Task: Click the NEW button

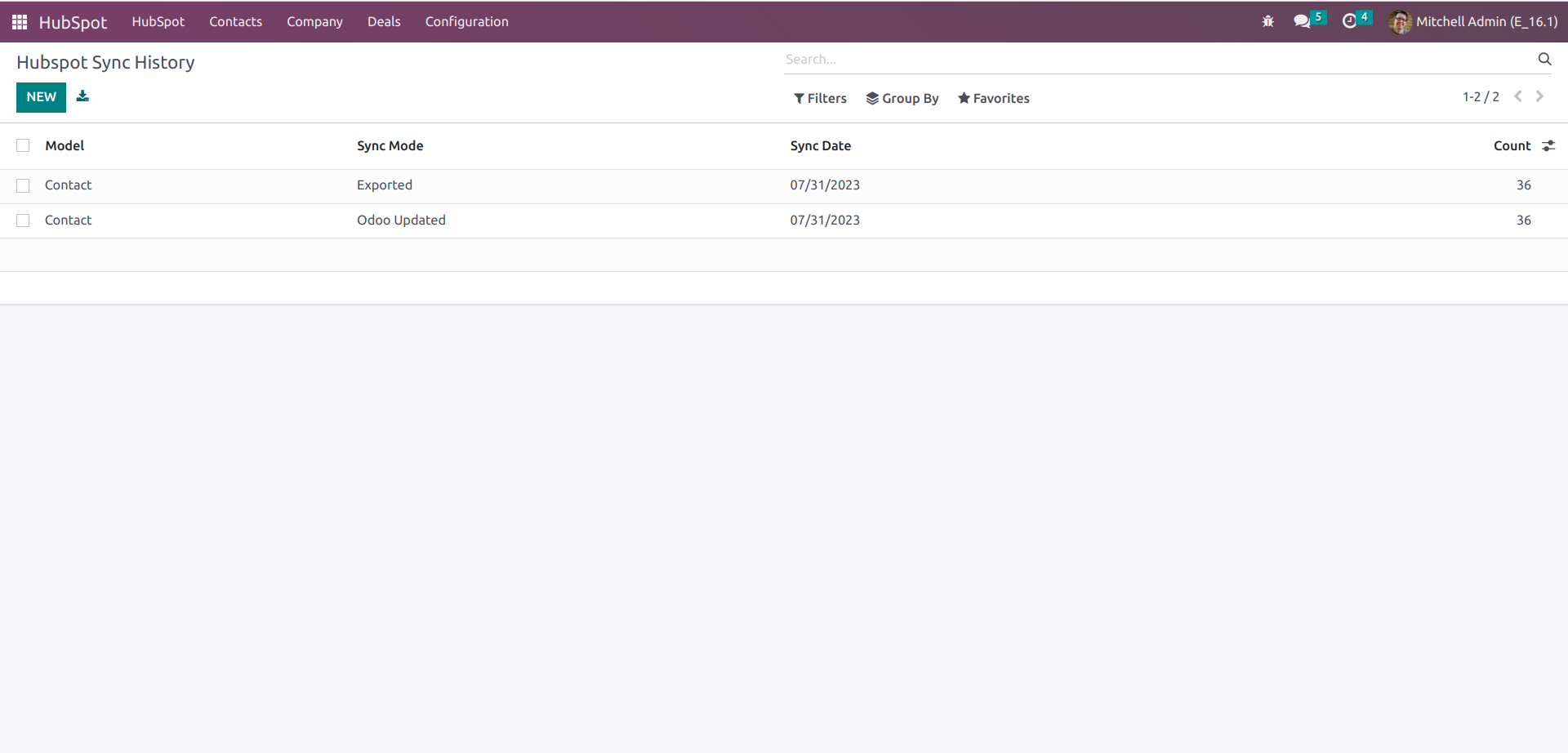Action: coord(41,97)
